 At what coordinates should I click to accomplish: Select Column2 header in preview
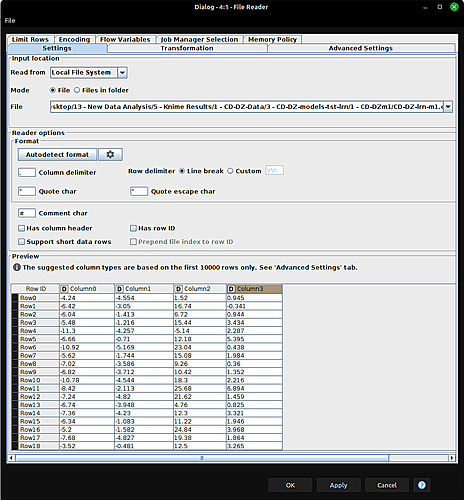click(200, 289)
